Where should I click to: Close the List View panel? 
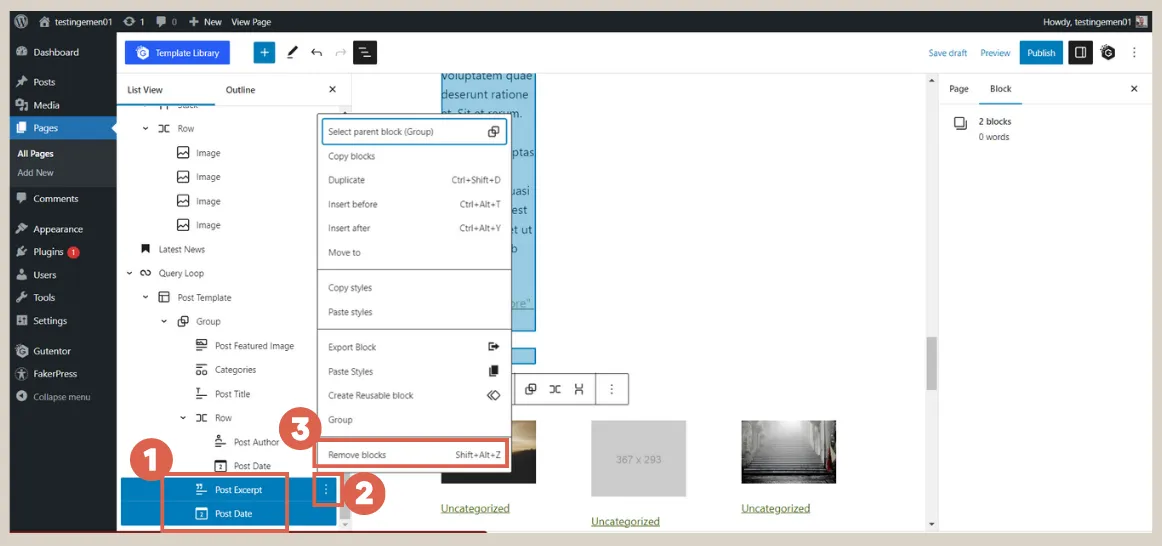(x=332, y=90)
